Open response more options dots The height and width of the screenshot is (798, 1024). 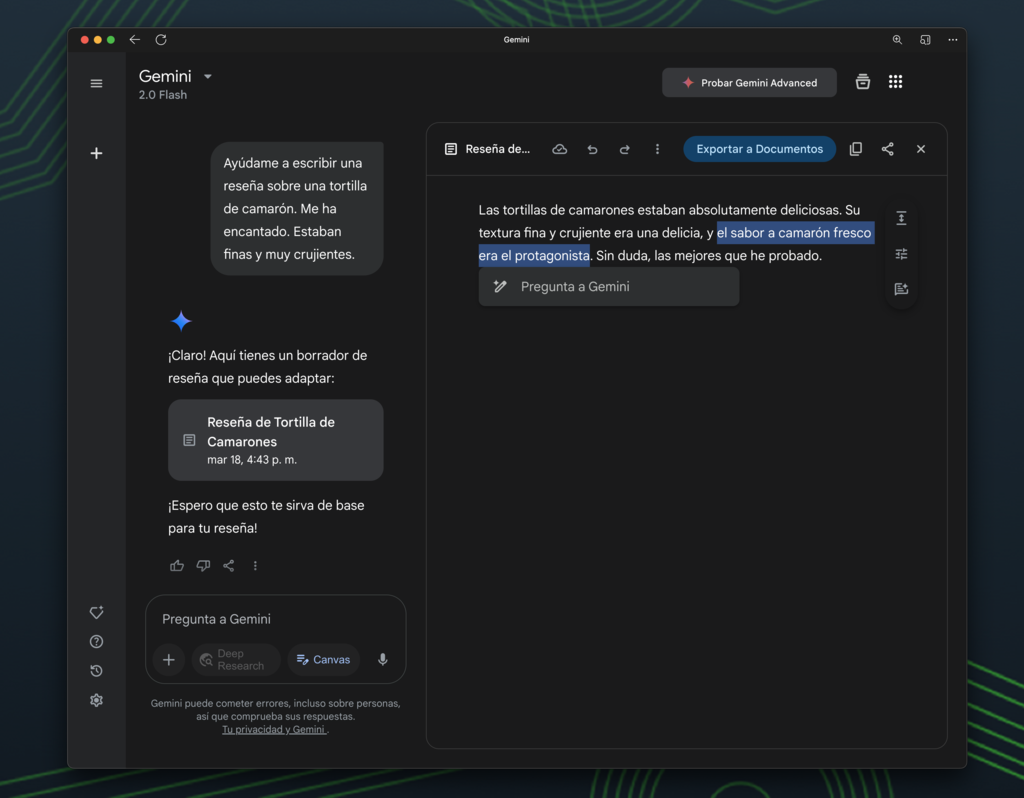[x=255, y=566]
